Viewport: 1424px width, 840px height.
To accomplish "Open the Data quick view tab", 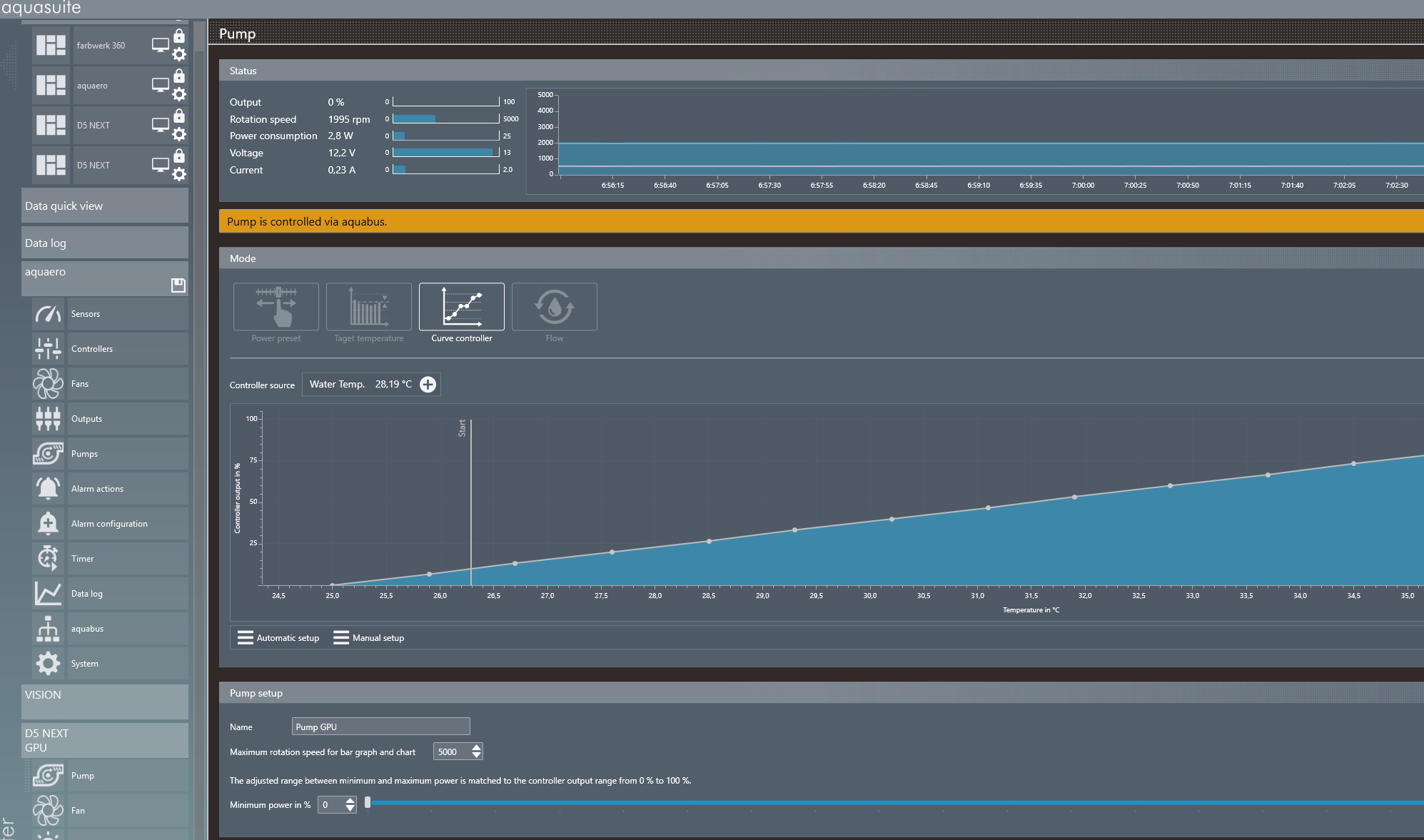I will point(104,206).
